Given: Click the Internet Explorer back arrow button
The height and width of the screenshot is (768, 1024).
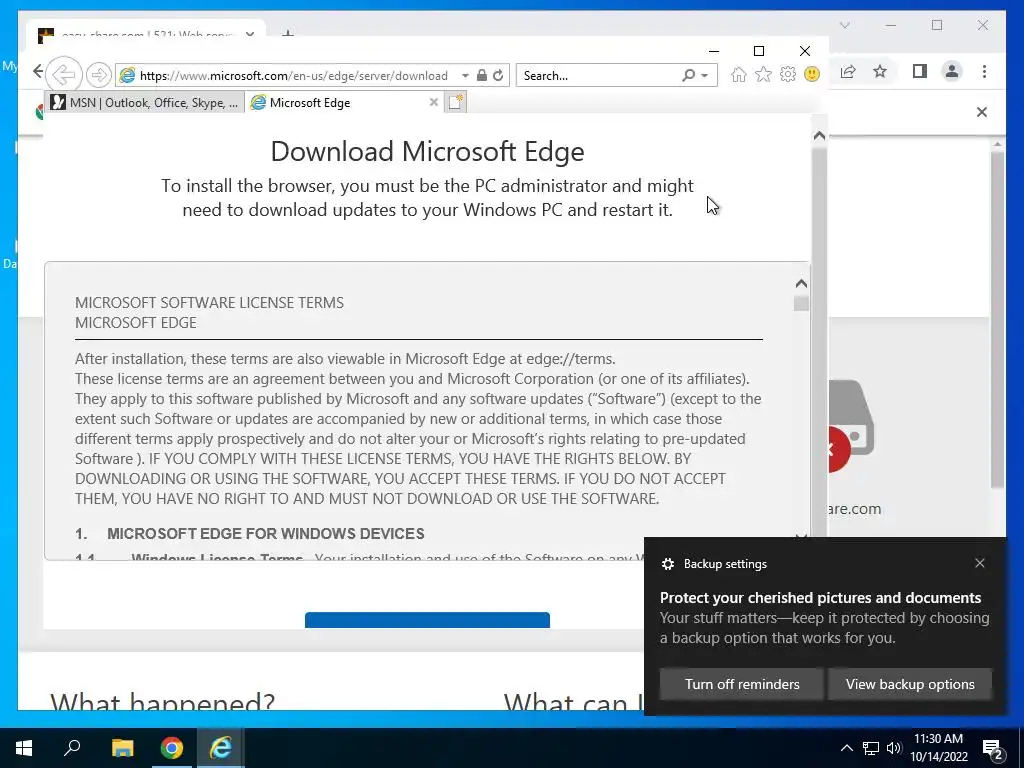Looking at the screenshot, I should pos(64,74).
